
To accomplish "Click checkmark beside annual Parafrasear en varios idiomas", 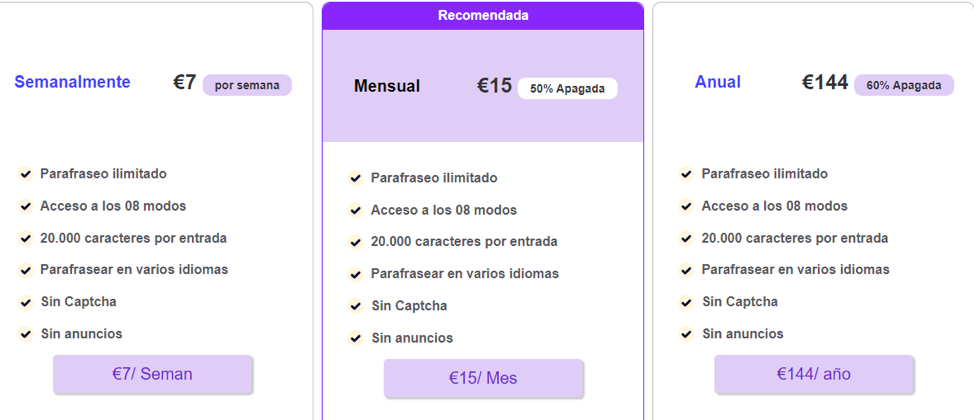I will tap(686, 270).
